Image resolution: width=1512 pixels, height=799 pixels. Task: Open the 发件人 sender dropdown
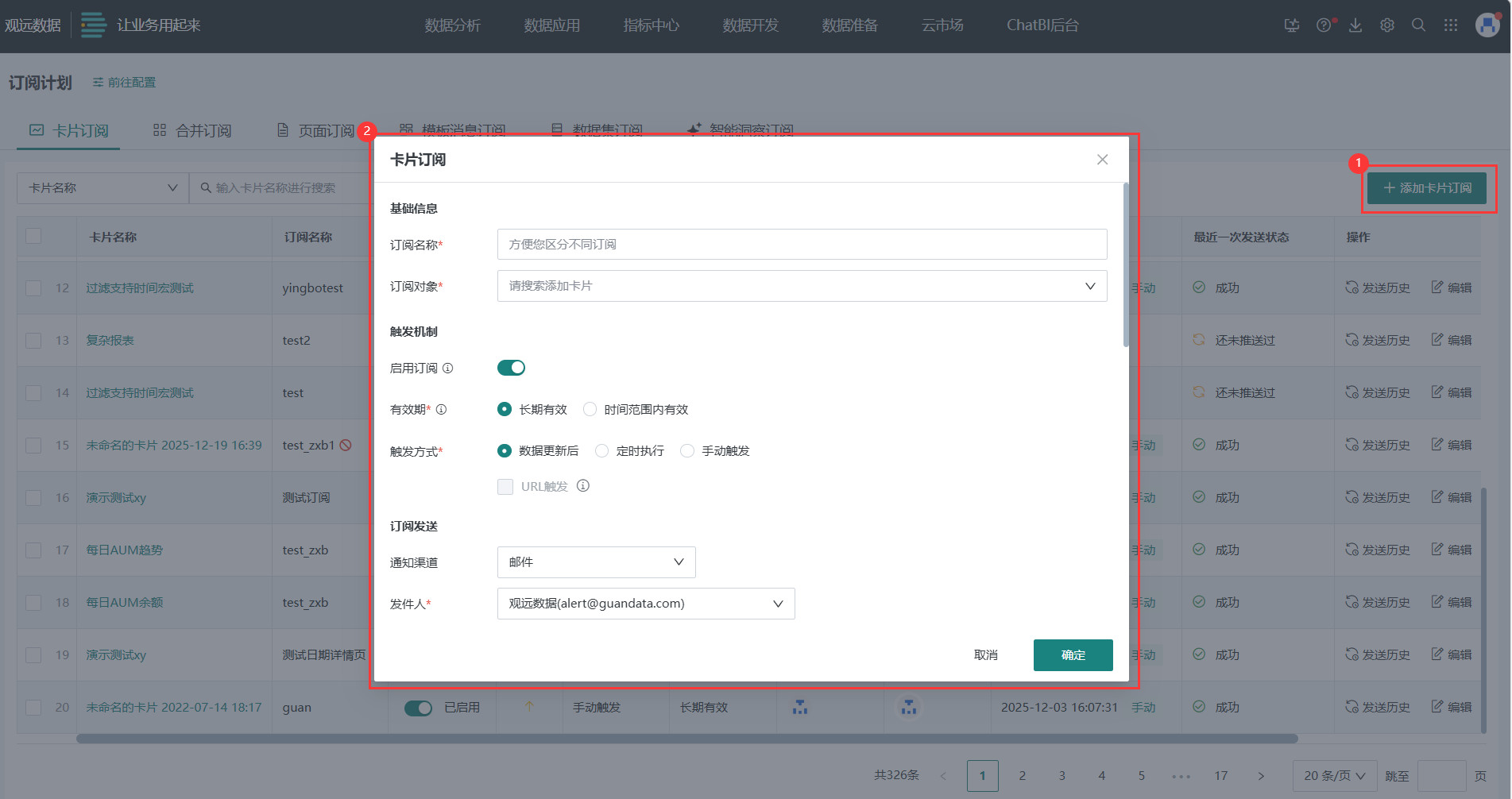[645, 604]
